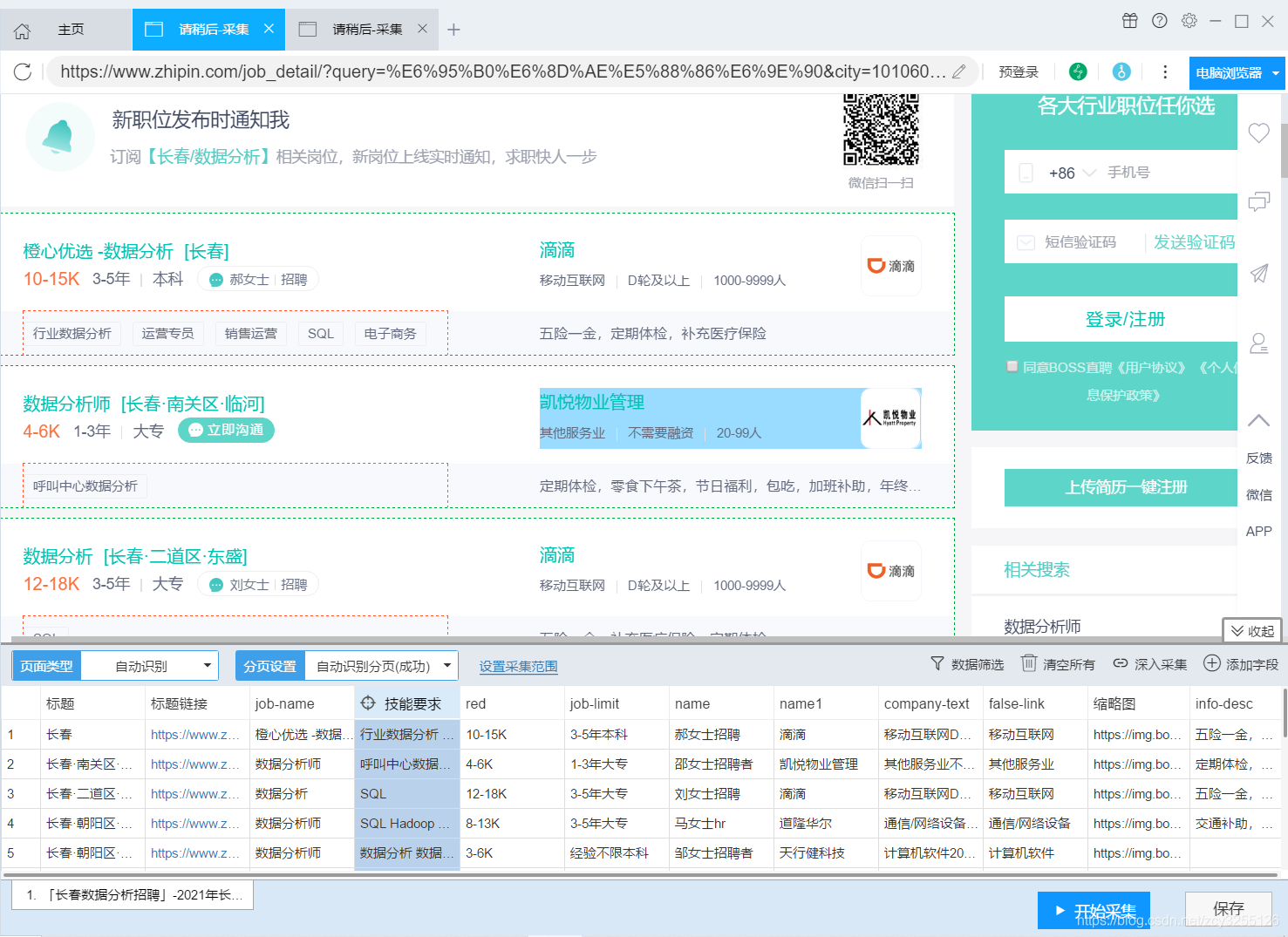Open the help question mark icon
The height and width of the screenshot is (937, 1288).
(1160, 21)
